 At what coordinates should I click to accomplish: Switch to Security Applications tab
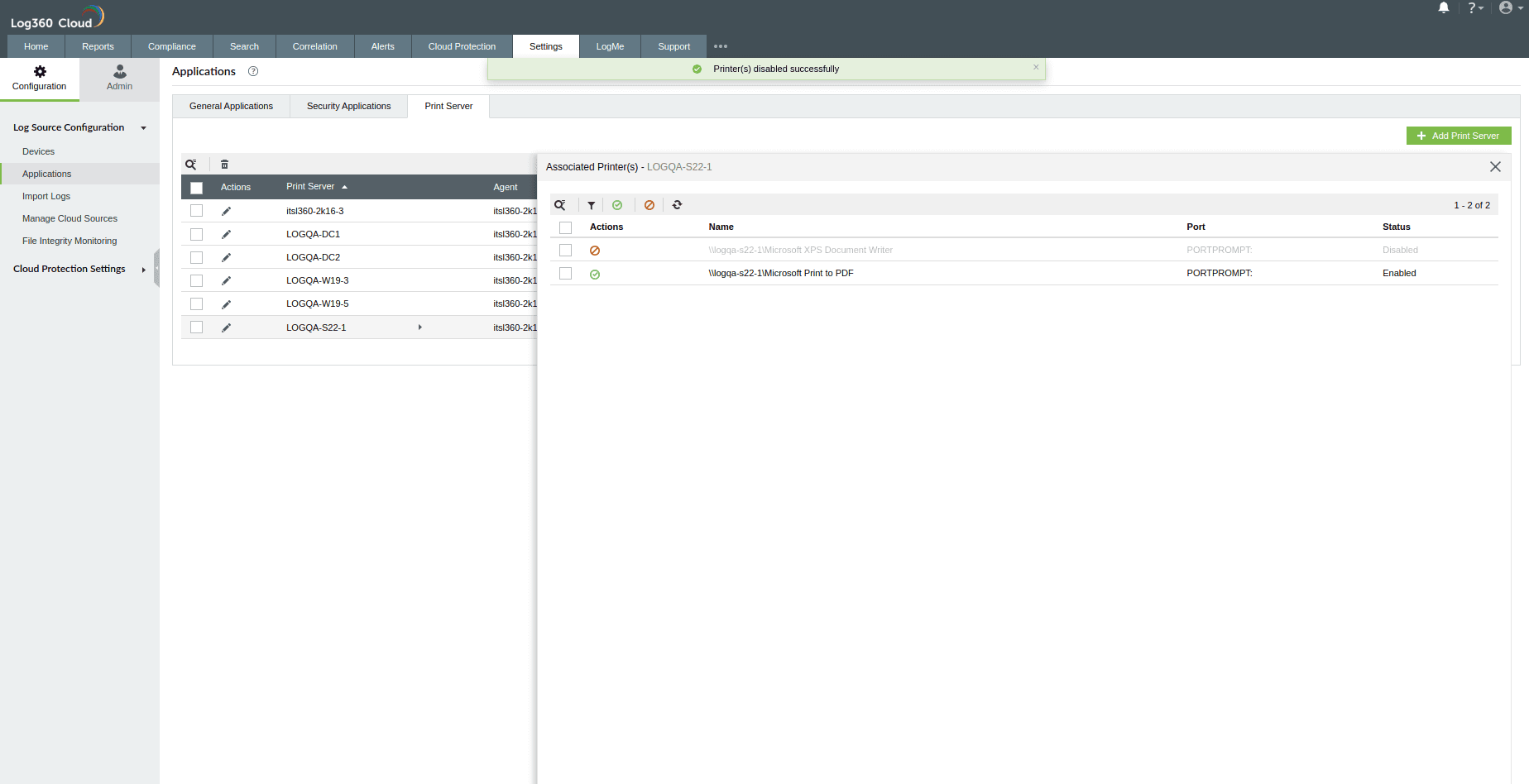tap(349, 106)
